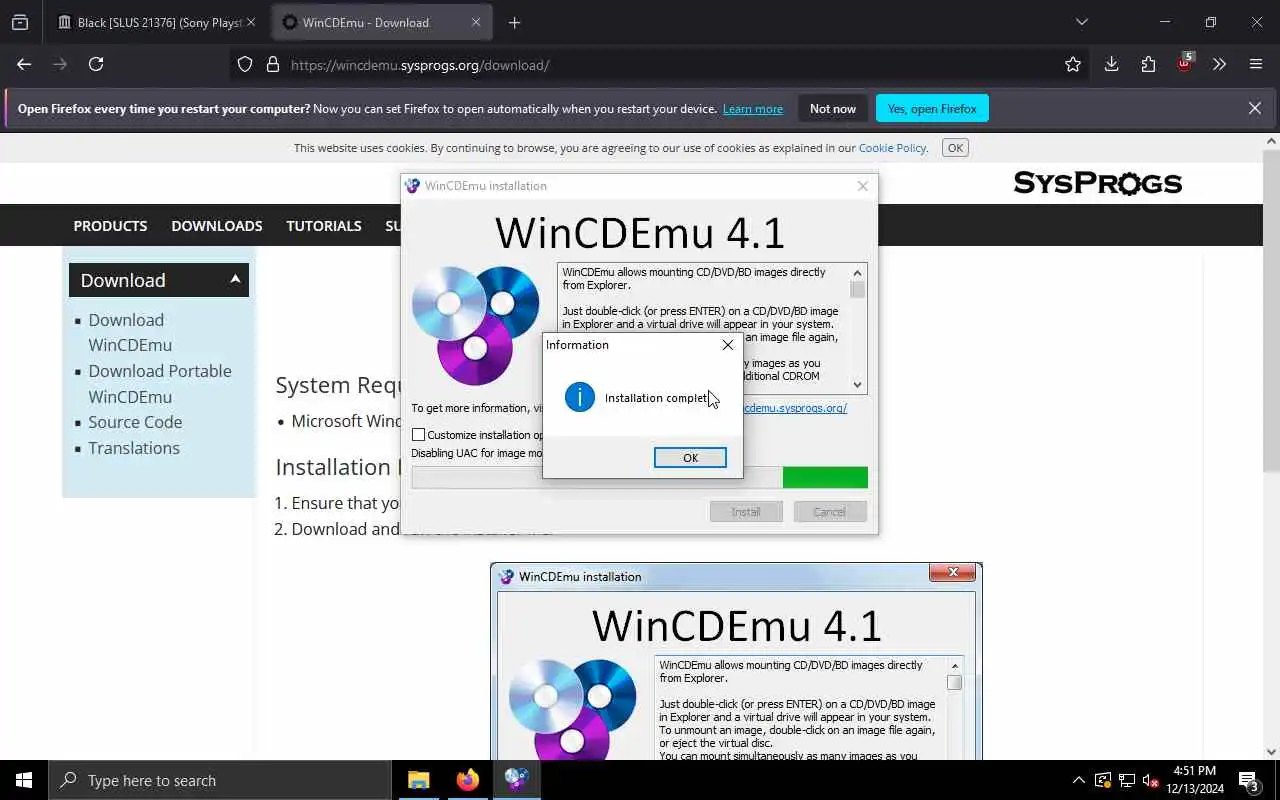Screen dimensions: 1280x800
Task: Close the Black [SLUS 21376] tab
Action: coord(251,22)
